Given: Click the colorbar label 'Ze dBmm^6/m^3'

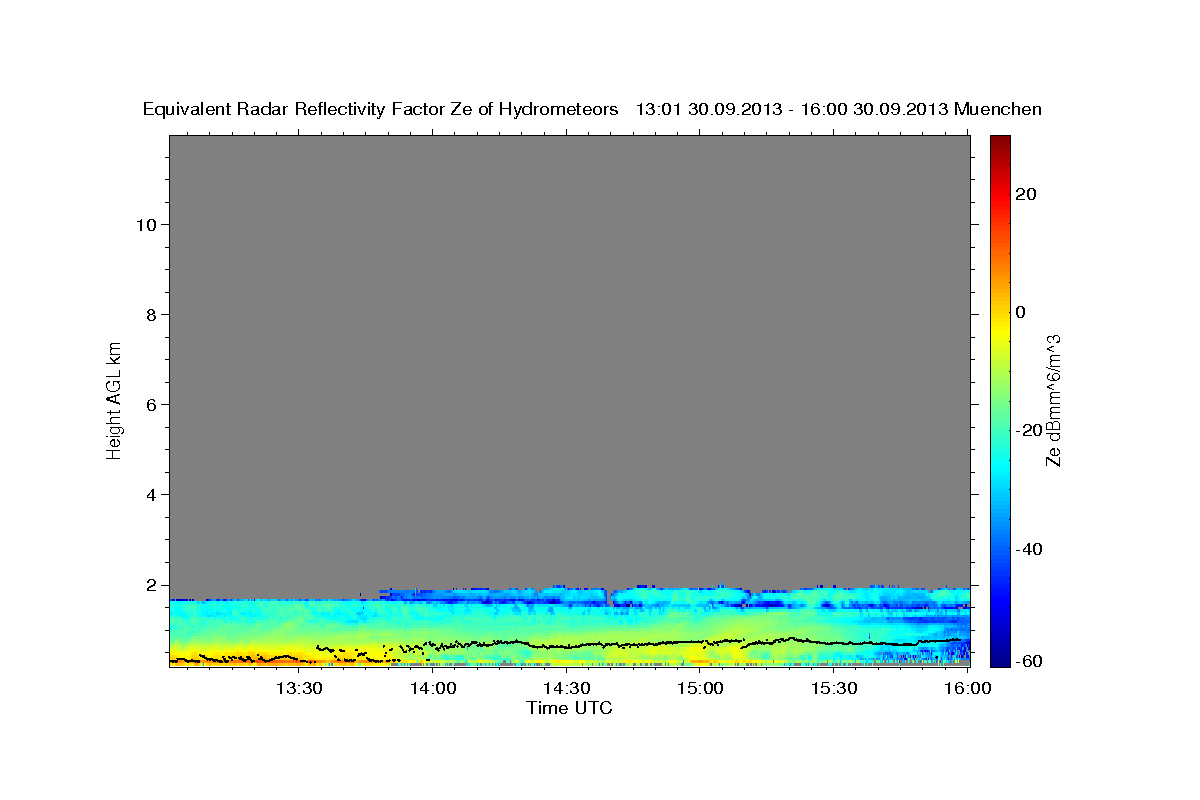Looking at the screenshot, I should 1053,400.
